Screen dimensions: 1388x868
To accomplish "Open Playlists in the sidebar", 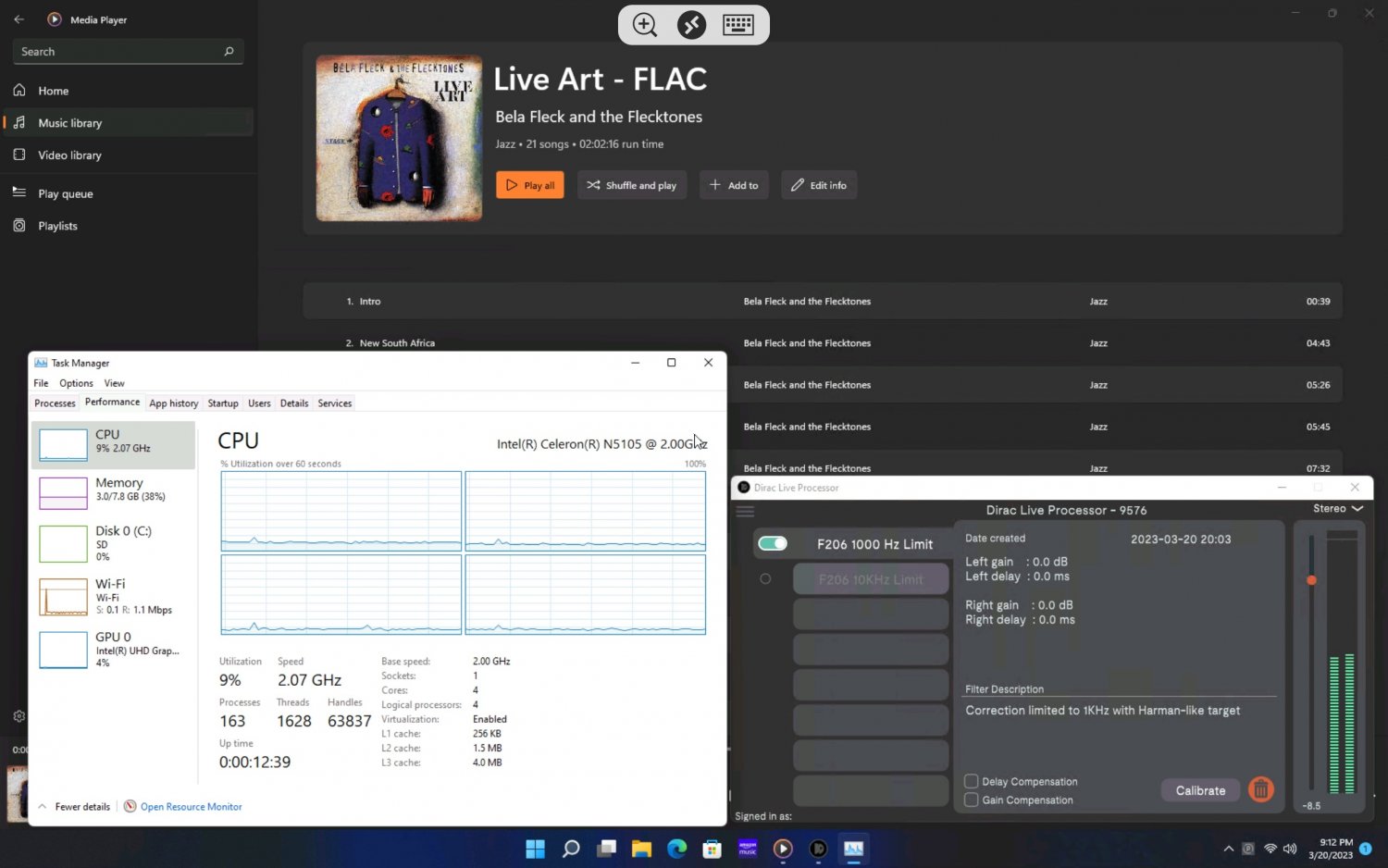I will coord(127,226).
